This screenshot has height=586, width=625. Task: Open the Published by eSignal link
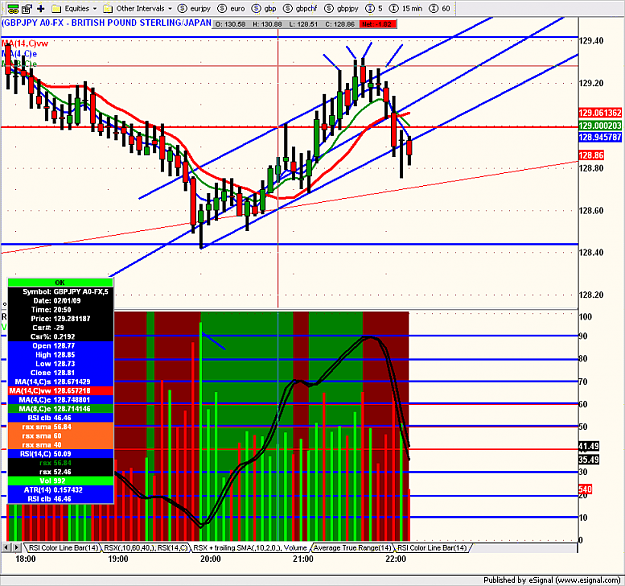(x=552, y=580)
